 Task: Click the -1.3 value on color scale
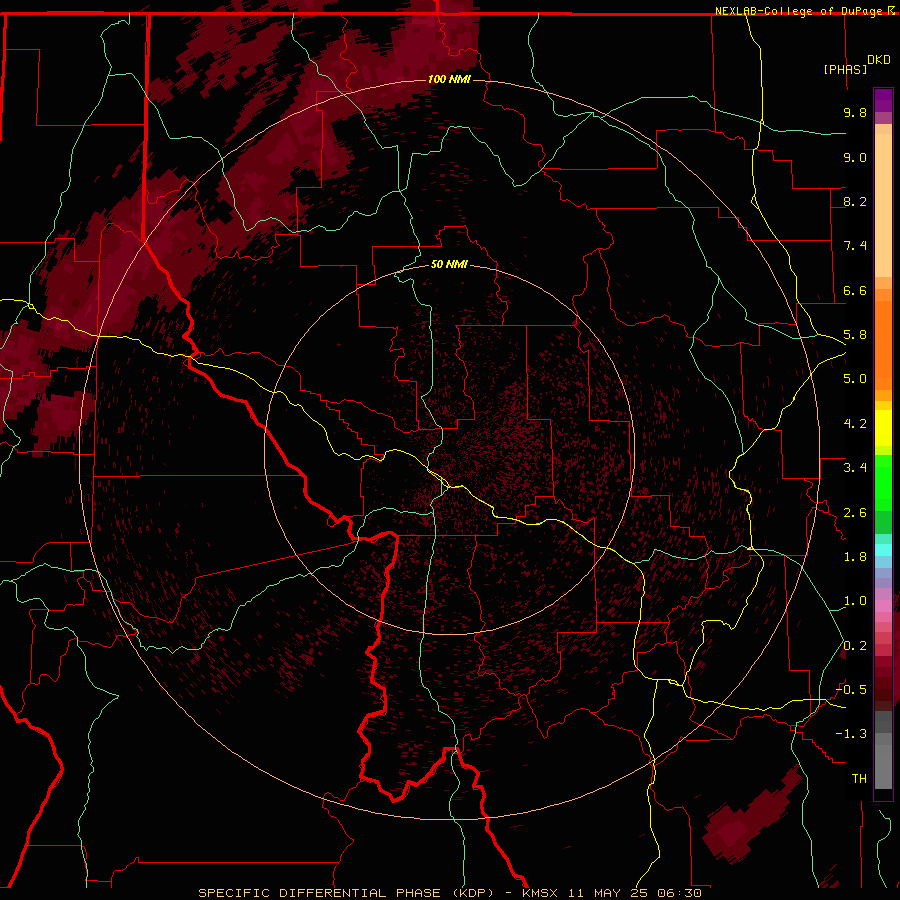pyautogui.click(x=851, y=734)
